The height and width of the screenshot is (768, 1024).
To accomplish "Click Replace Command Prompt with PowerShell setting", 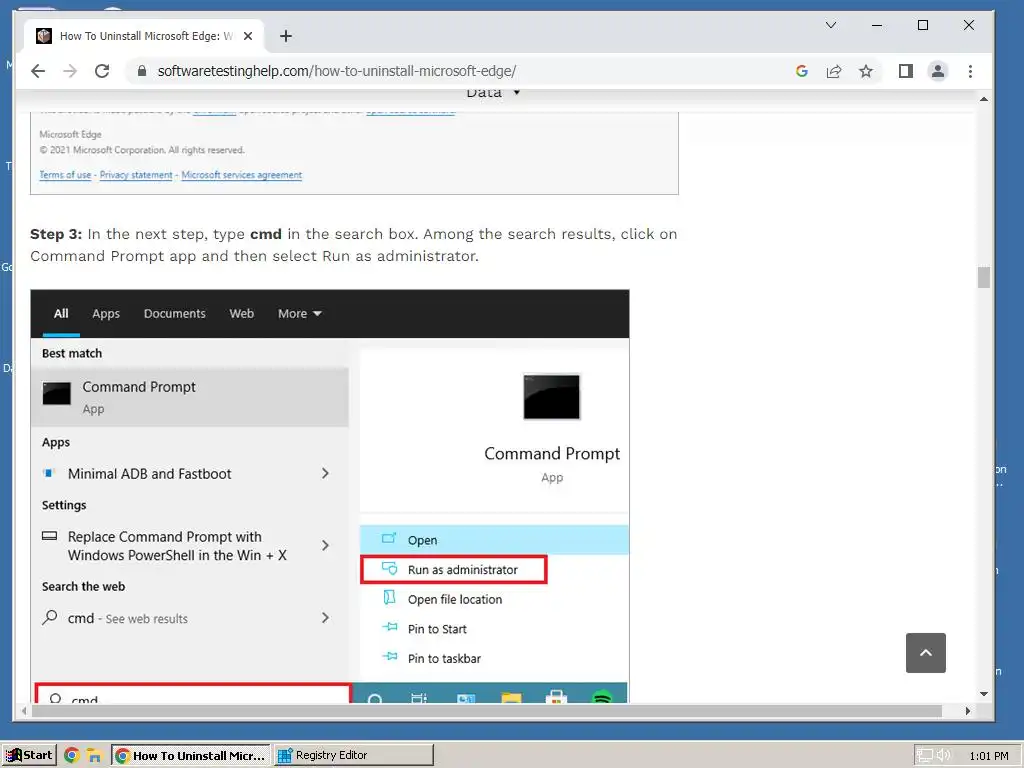I will [x=177, y=546].
